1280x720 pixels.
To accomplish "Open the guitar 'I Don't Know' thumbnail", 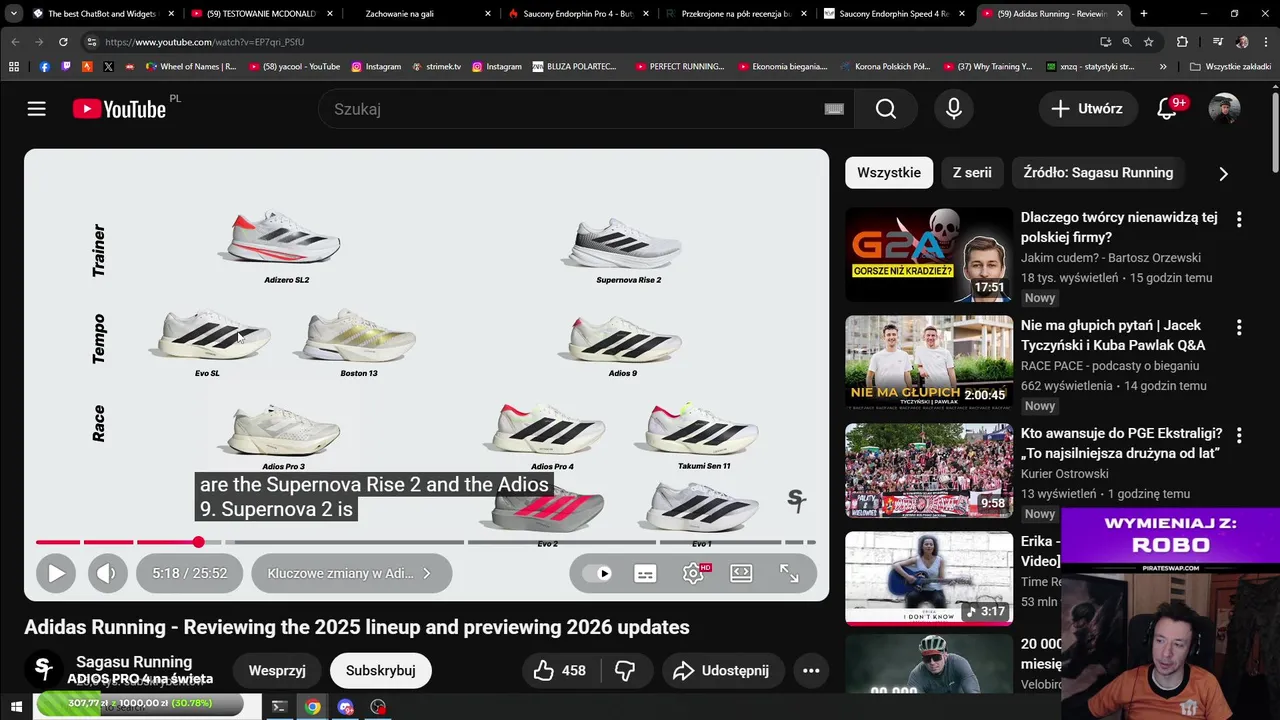I will point(929,578).
